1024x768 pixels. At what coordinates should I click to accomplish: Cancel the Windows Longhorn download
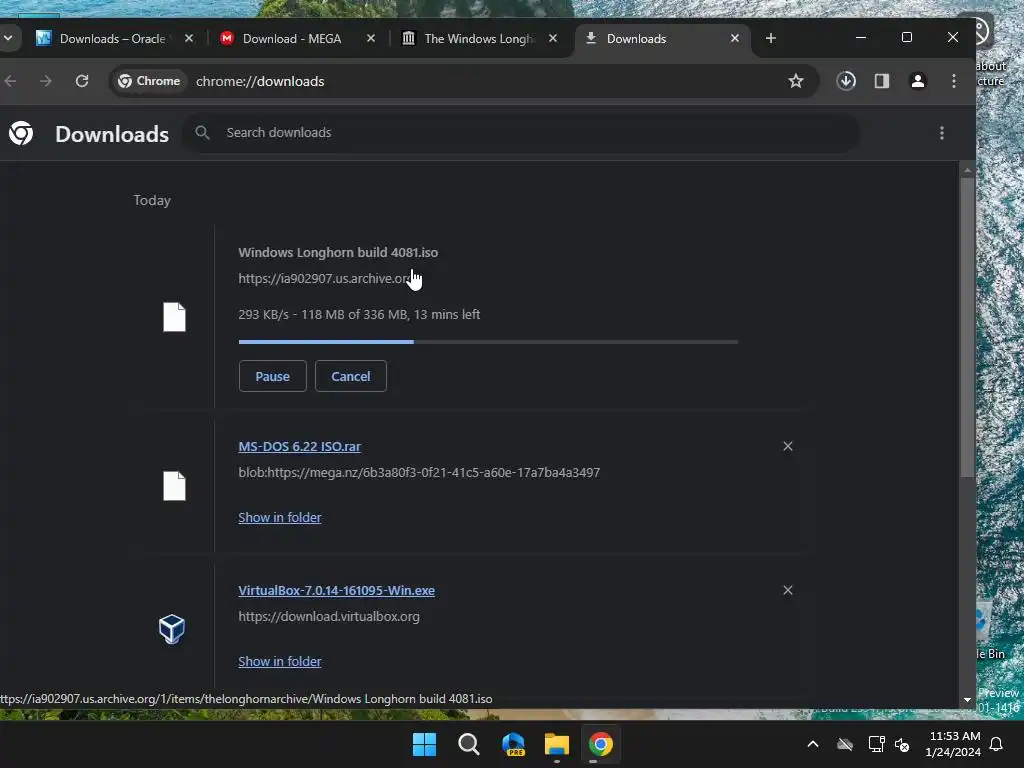tap(351, 376)
